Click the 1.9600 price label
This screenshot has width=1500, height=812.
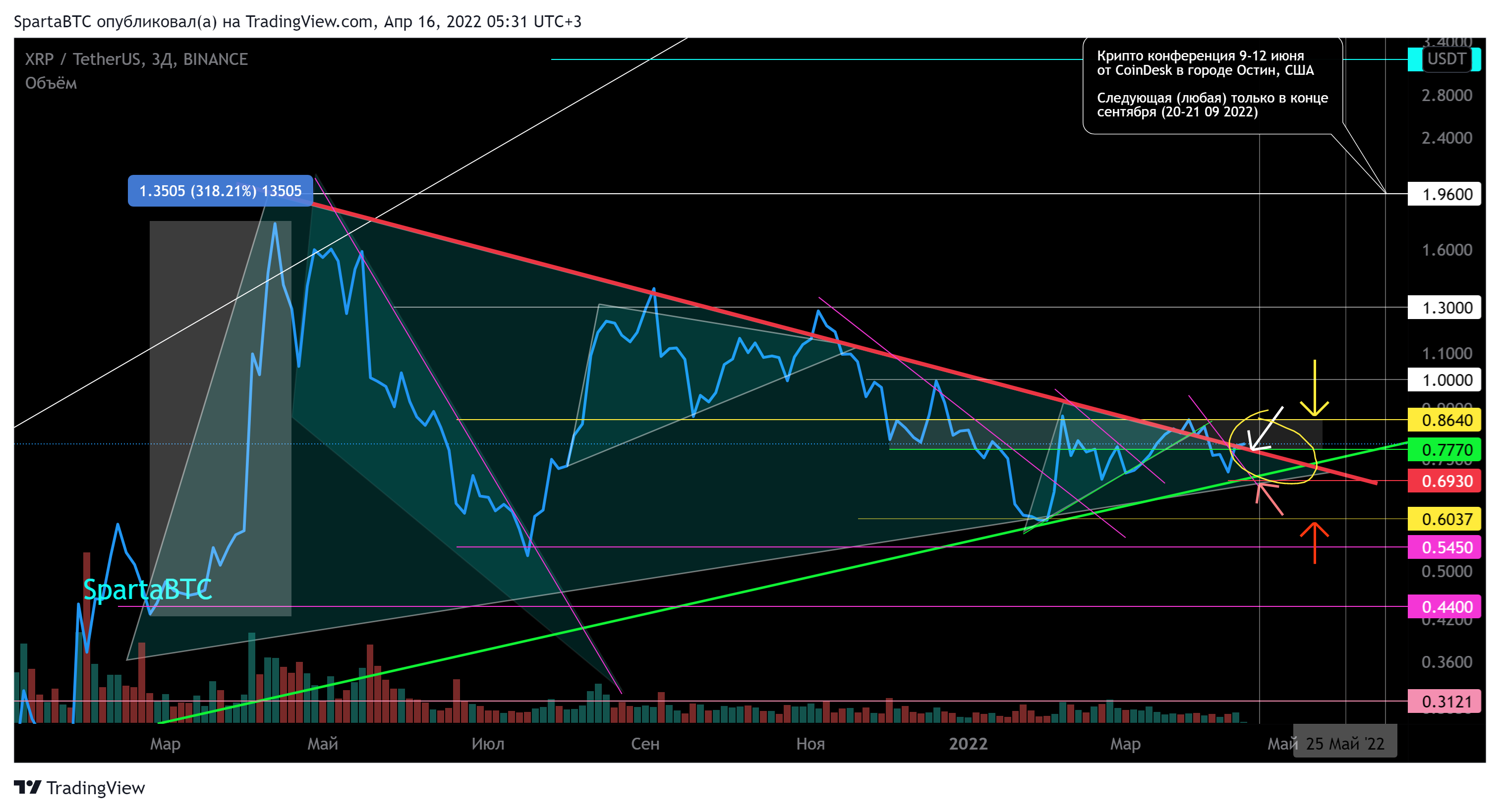(x=1444, y=194)
